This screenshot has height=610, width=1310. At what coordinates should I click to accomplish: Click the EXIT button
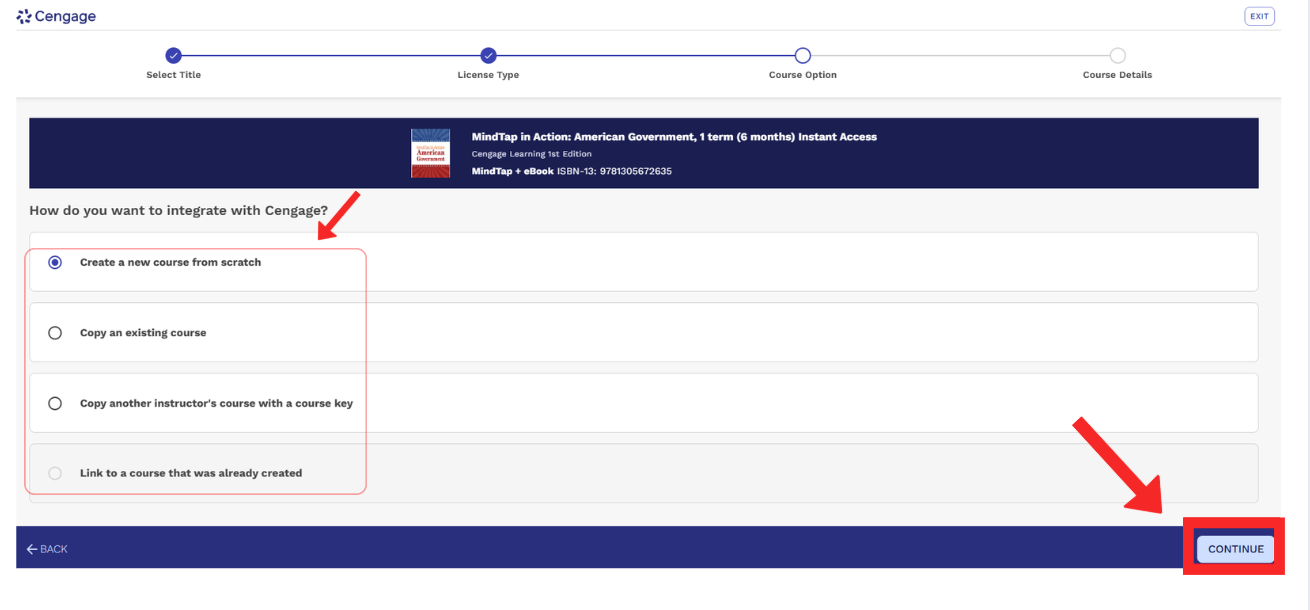pyautogui.click(x=1259, y=15)
